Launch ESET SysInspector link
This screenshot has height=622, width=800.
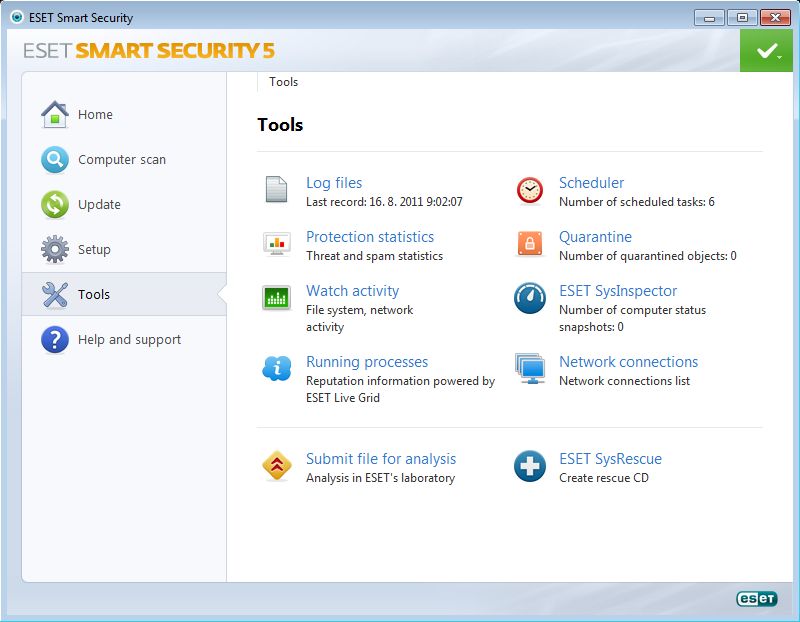[618, 291]
